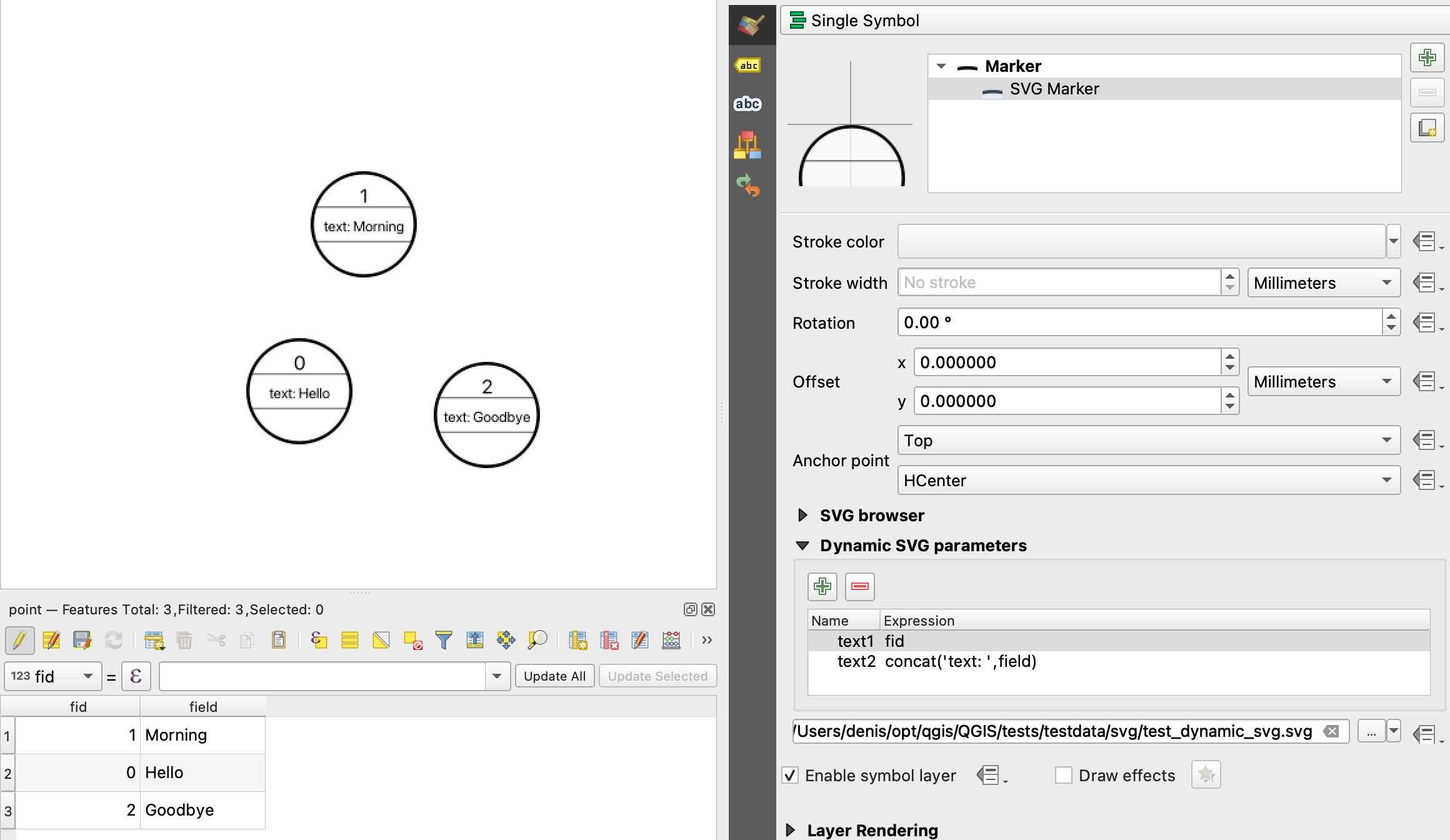Enable Draw effects checkbox
Screen dimensions: 1450x840
pos(1062,775)
